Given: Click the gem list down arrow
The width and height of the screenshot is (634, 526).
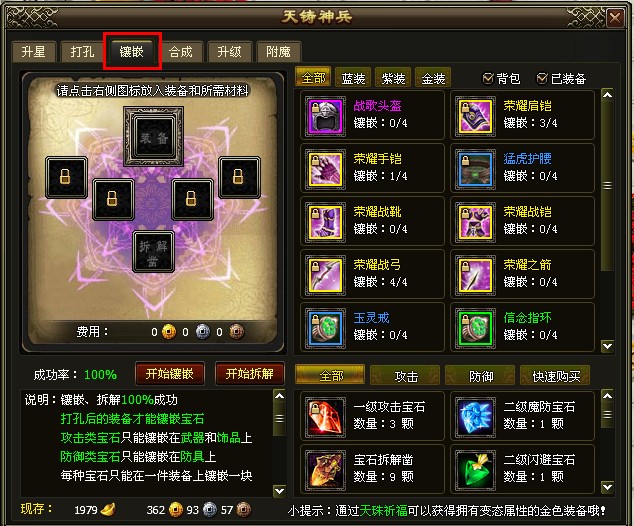Looking at the screenshot, I should [x=607, y=487].
